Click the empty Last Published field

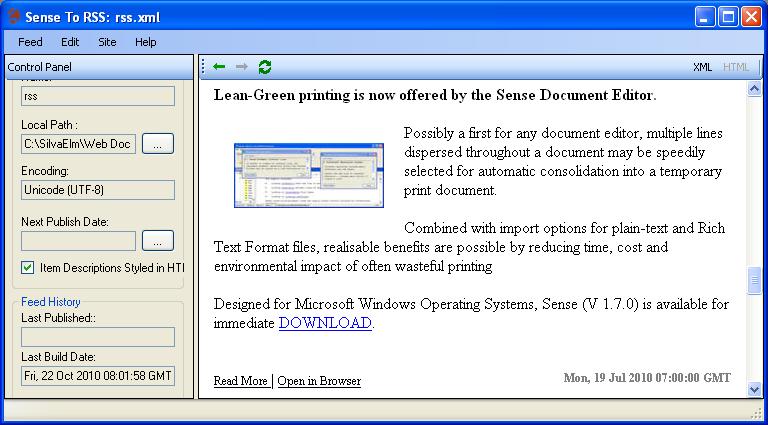(98, 337)
